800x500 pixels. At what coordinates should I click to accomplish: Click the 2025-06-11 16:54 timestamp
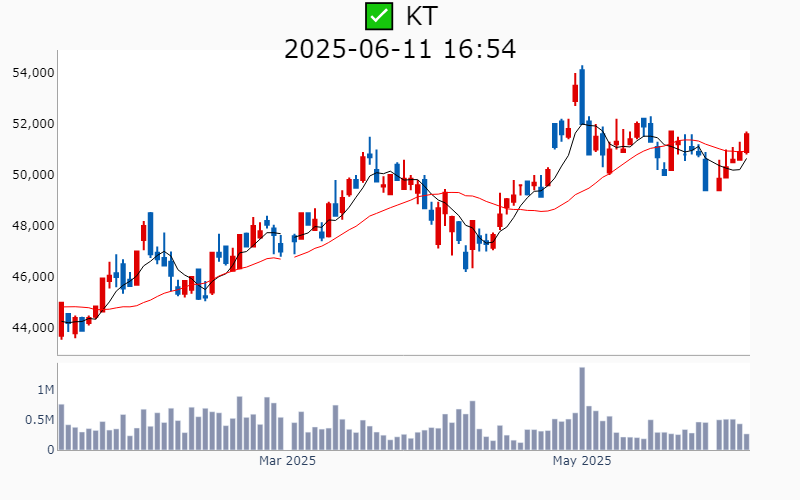[400, 49]
